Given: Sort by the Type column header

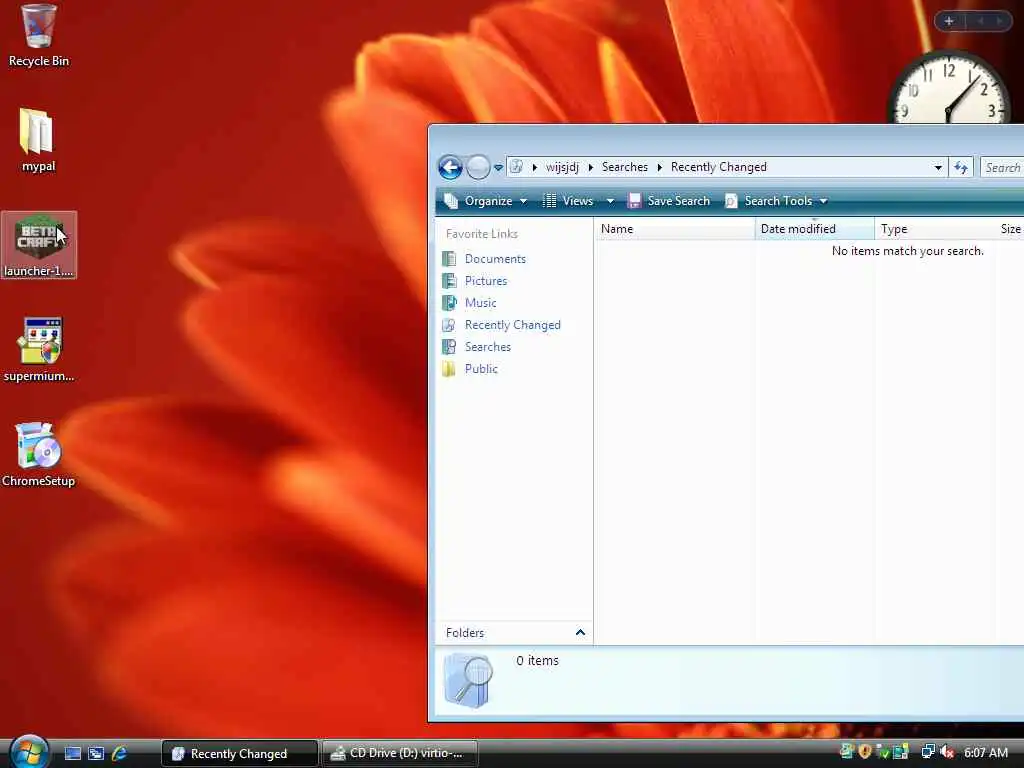Looking at the screenshot, I should pos(935,229).
